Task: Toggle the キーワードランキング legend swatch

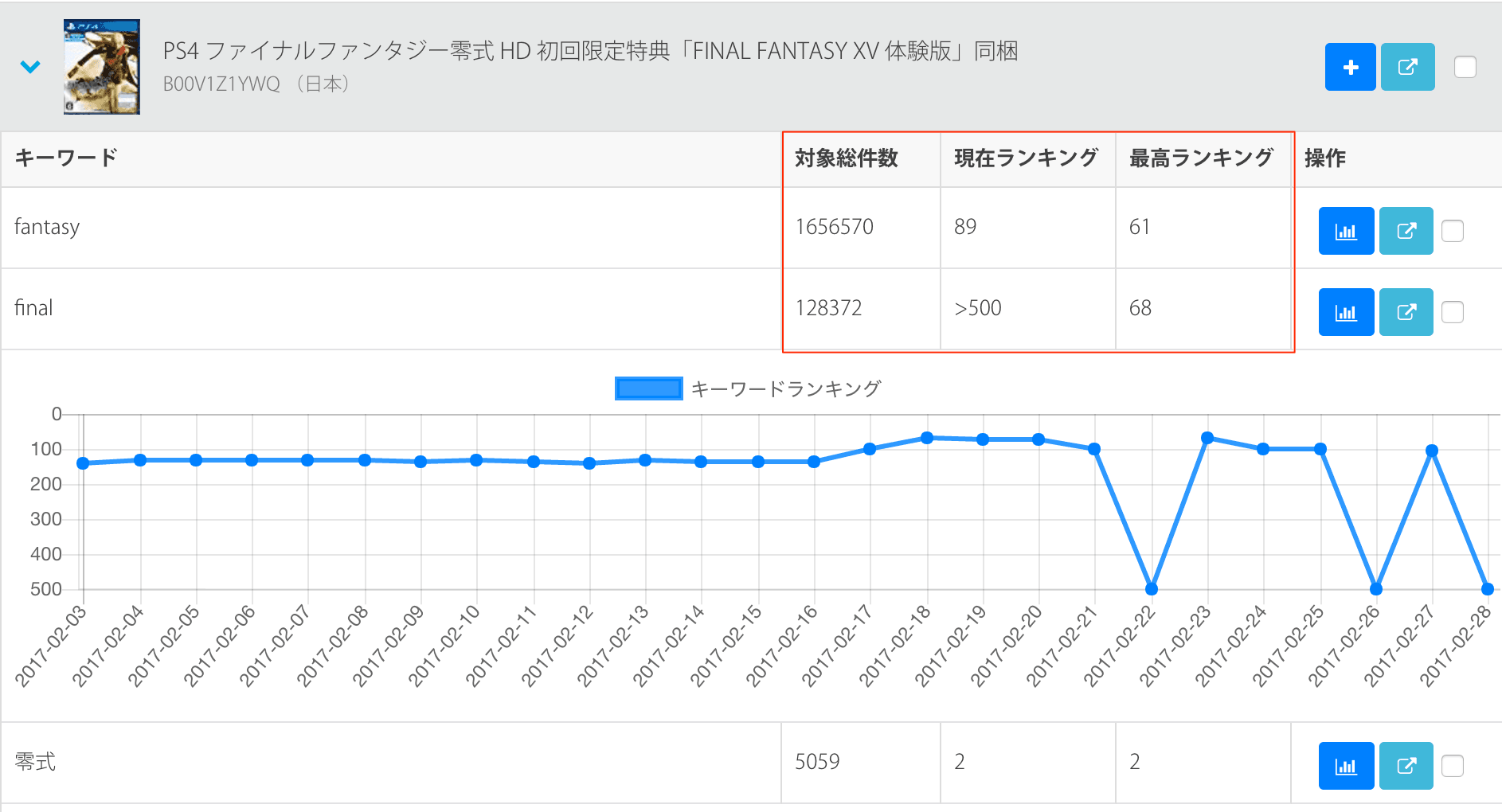Action: 648,388
